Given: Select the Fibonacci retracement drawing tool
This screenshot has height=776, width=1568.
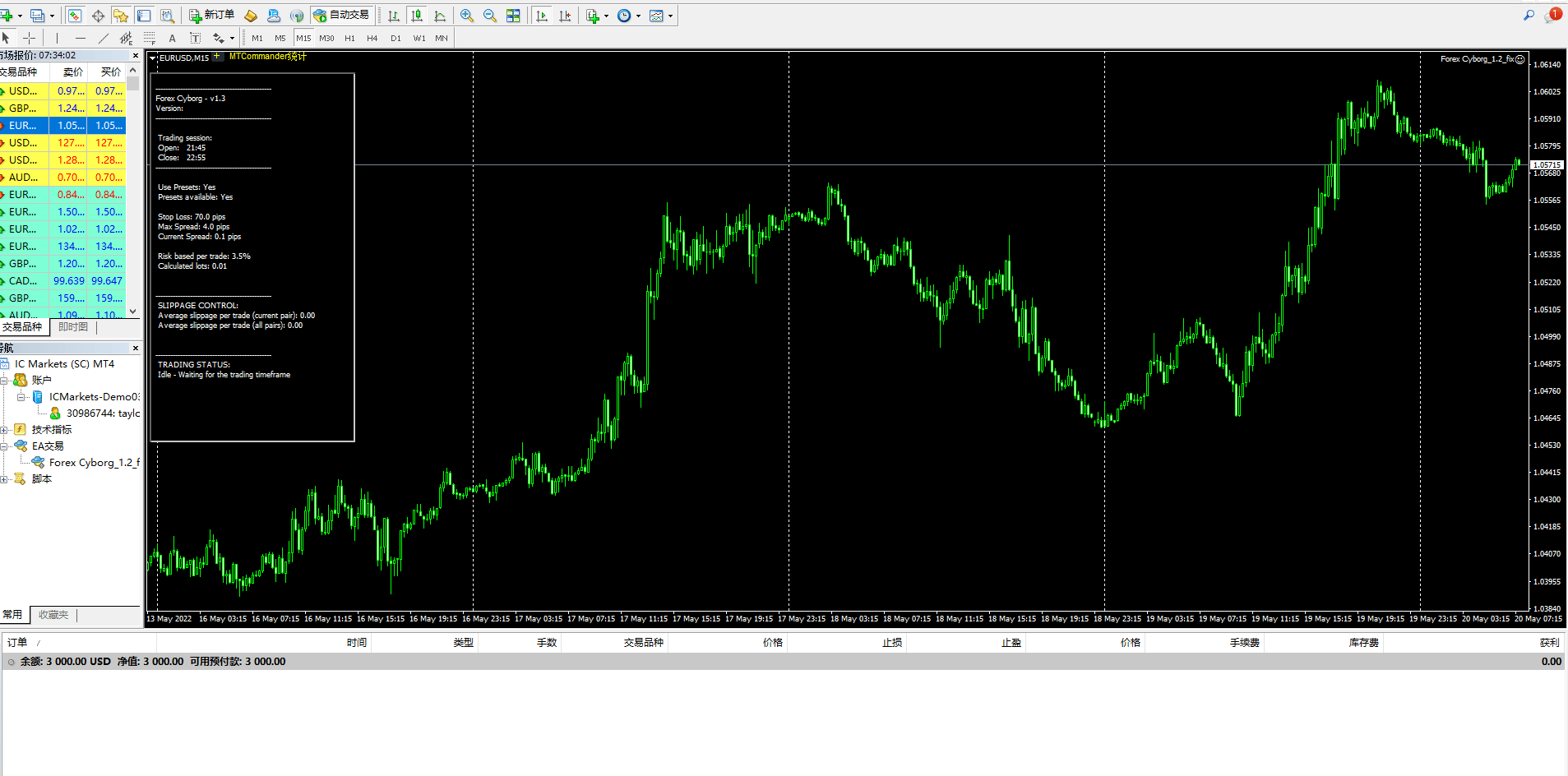Looking at the screenshot, I should click(149, 38).
